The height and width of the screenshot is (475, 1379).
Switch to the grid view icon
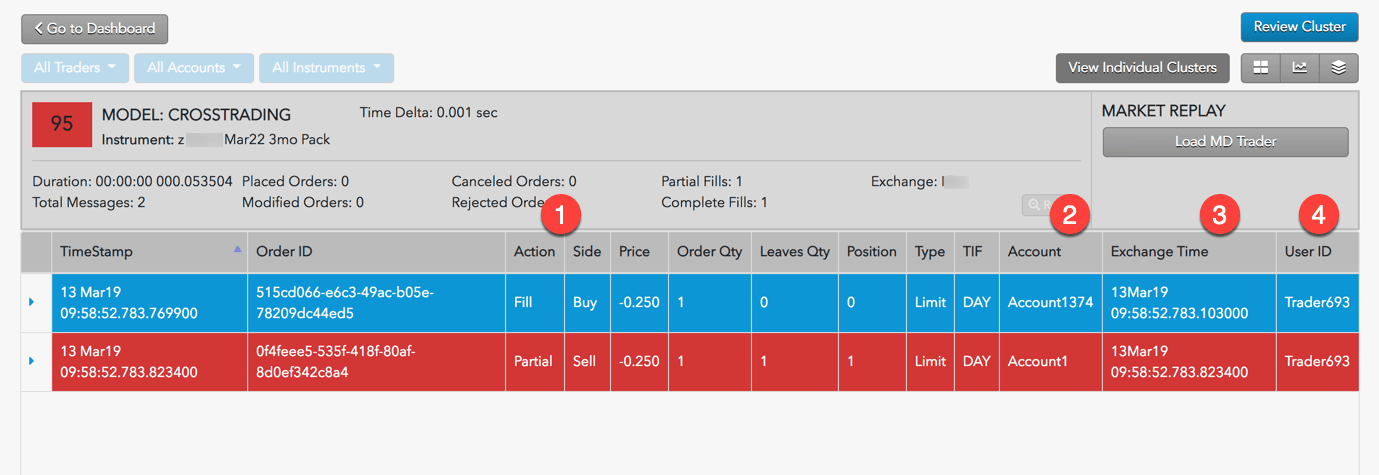click(1261, 68)
